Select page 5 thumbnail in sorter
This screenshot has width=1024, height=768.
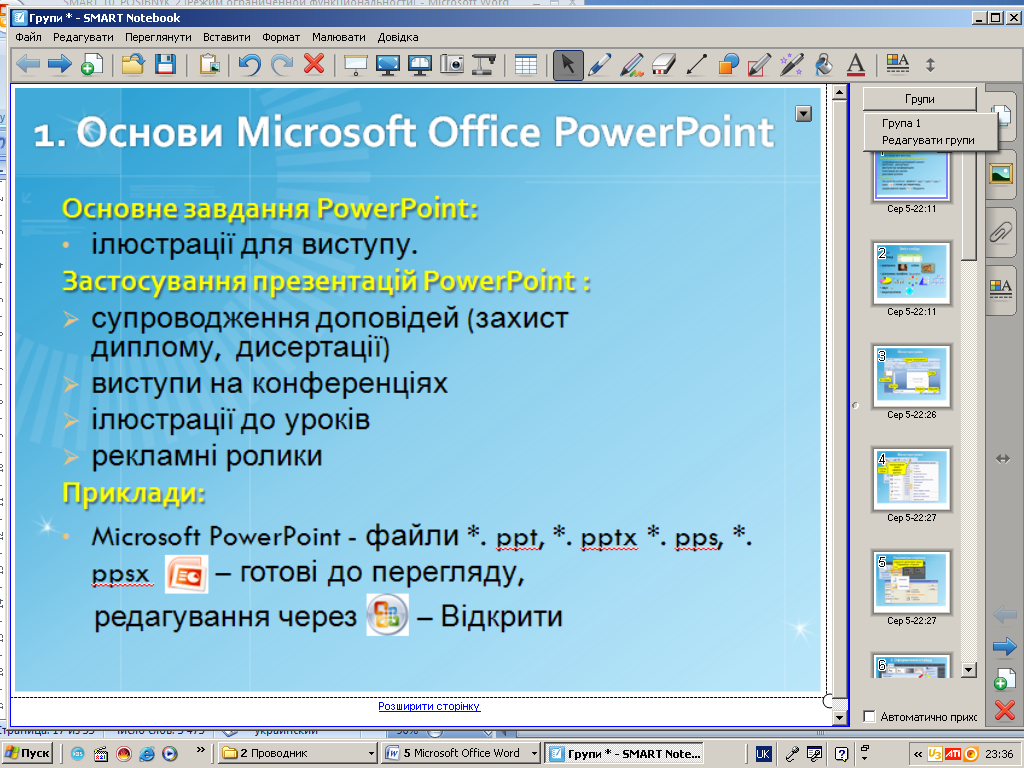pyautogui.click(x=912, y=582)
